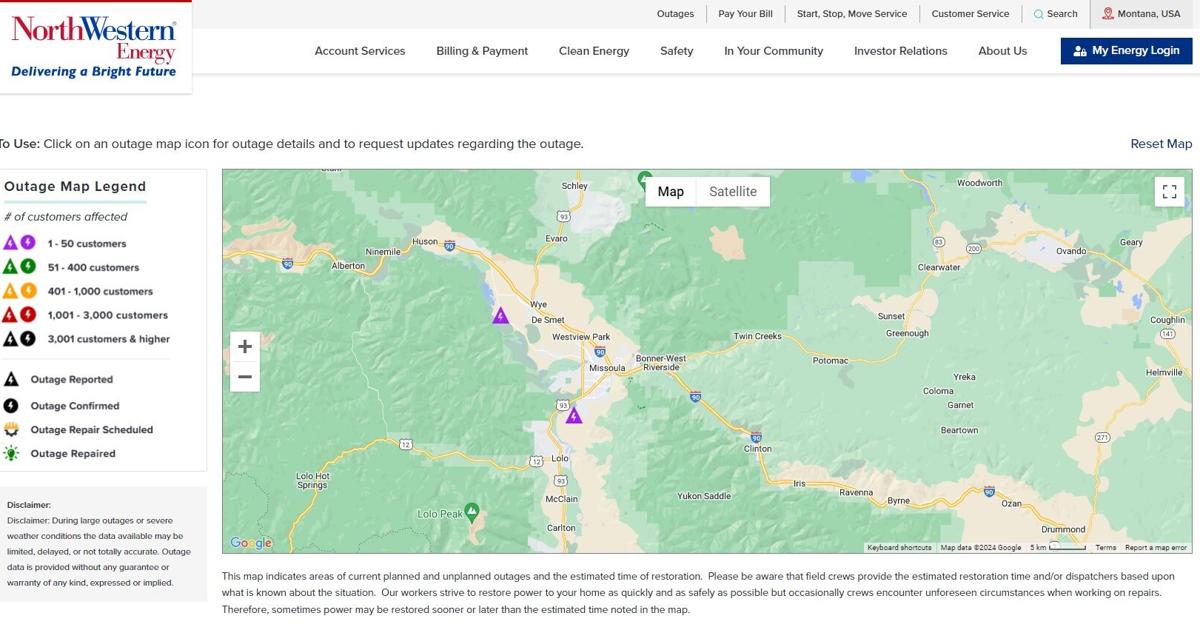This screenshot has width=1200, height=630.
Task: Open the Account Services menu
Action: pyautogui.click(x=360, y=51)
